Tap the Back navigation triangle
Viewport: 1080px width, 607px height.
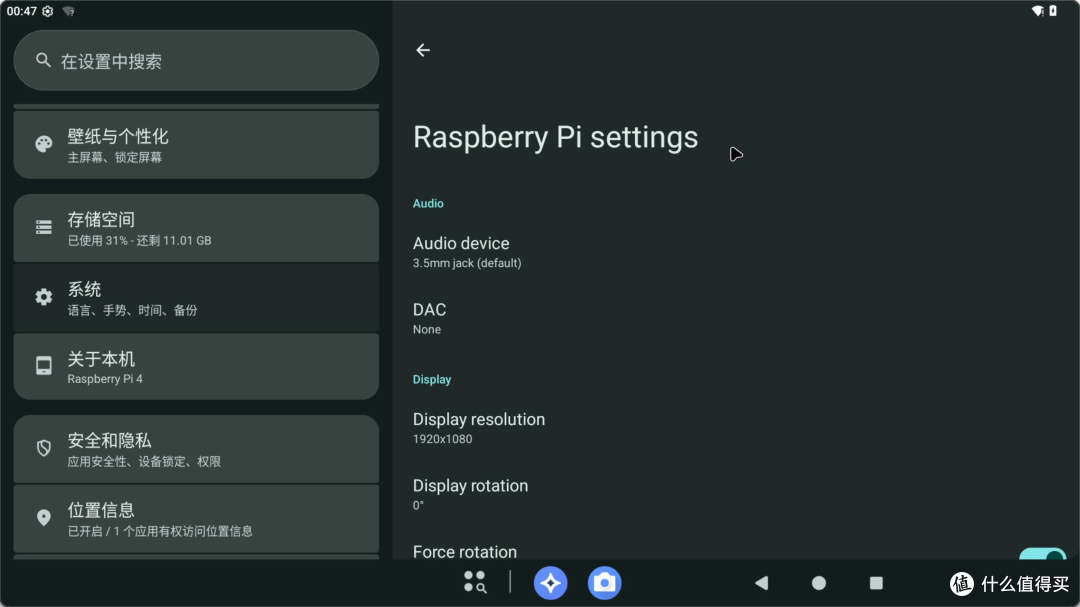pyautogui.click(x=761, y=583)
